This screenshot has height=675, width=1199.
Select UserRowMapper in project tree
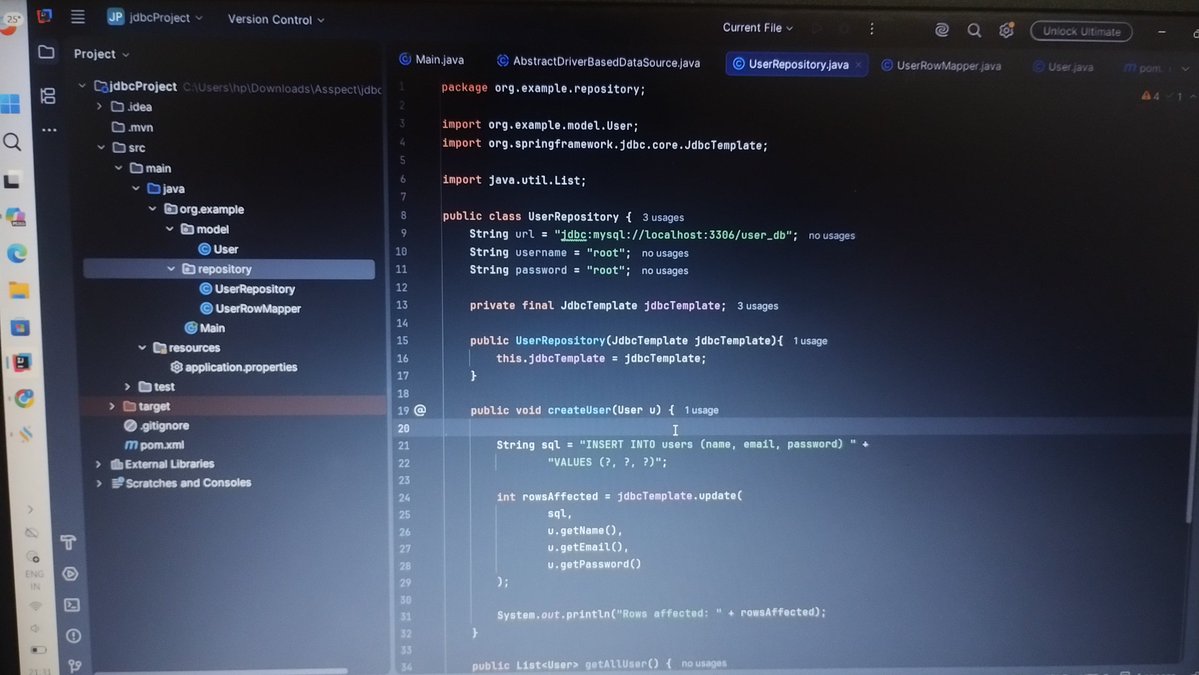click(x=251, y=309)
